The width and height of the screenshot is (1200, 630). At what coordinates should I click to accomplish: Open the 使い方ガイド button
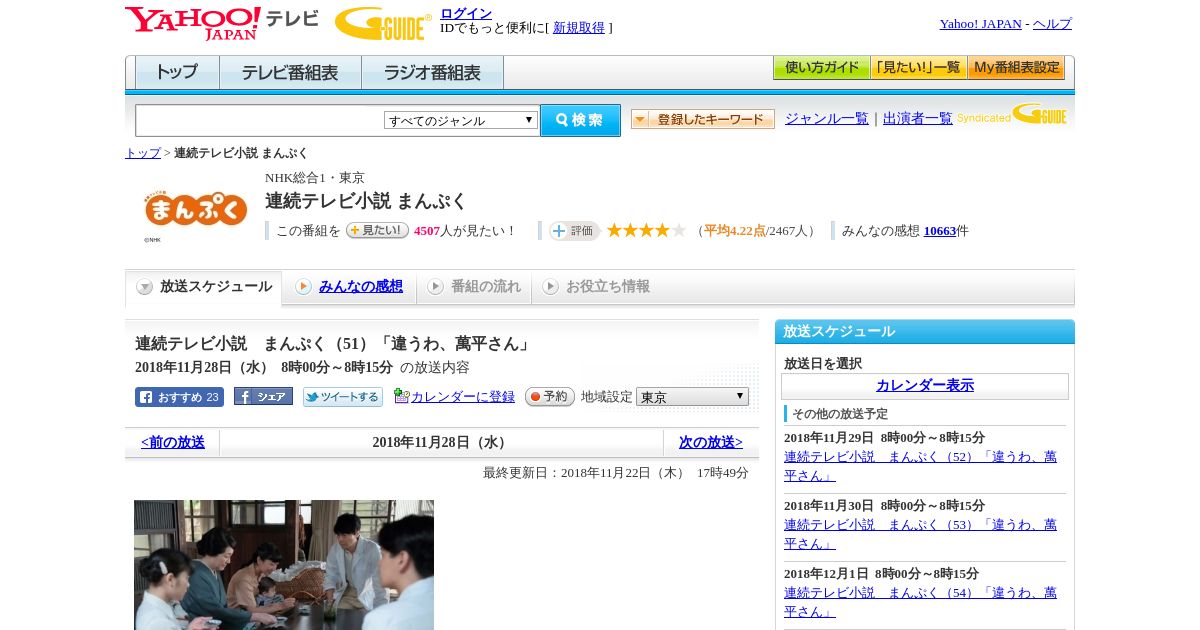(822, 68)
